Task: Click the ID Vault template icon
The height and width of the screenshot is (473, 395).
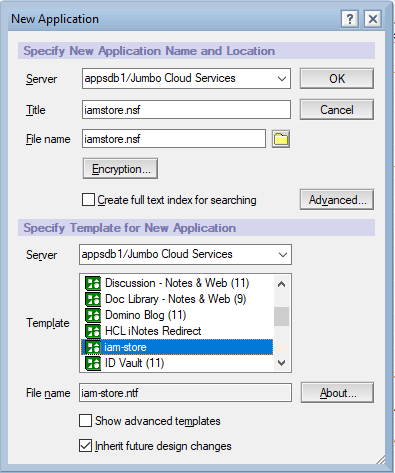Action: 93,363
